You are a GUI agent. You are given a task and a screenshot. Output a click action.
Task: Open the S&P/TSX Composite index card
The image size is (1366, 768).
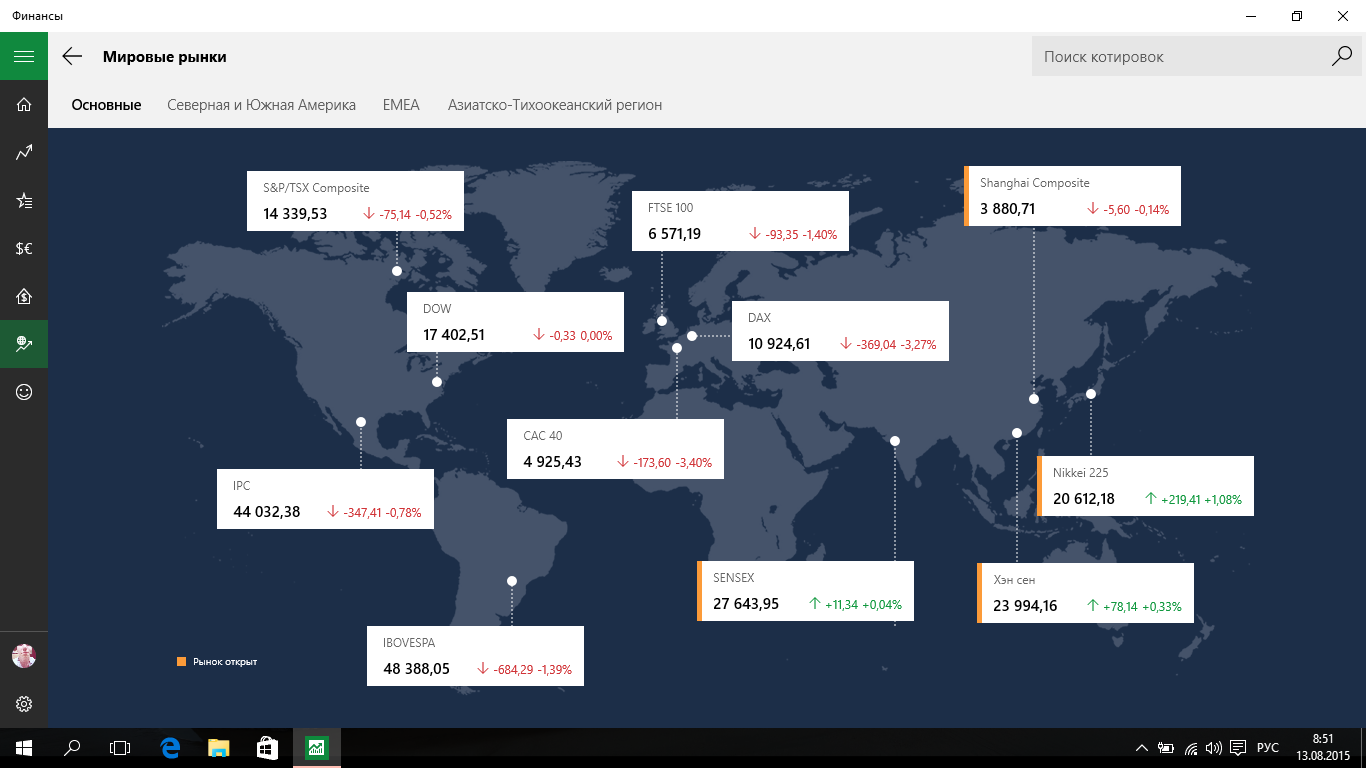pos(355,201)
